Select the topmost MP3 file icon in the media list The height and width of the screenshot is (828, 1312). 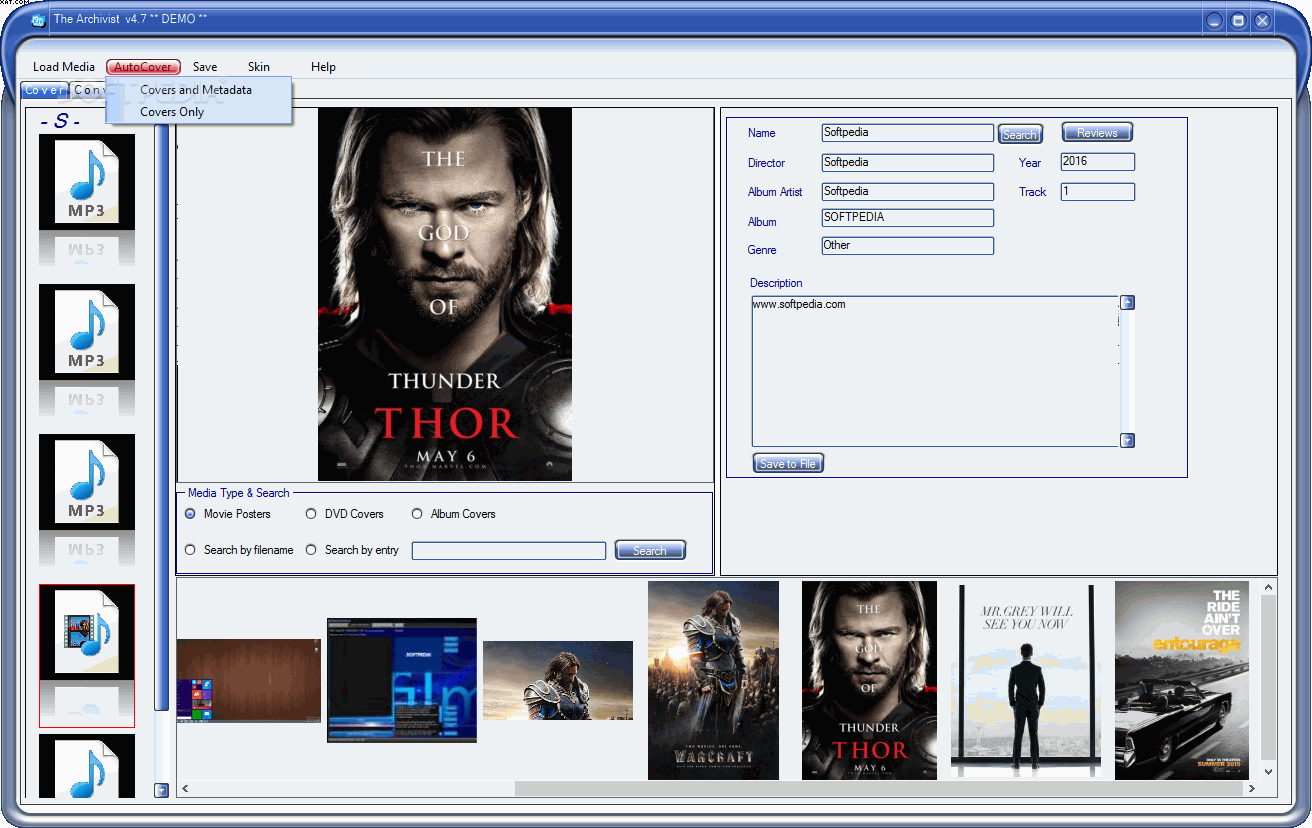coord(87,182)
